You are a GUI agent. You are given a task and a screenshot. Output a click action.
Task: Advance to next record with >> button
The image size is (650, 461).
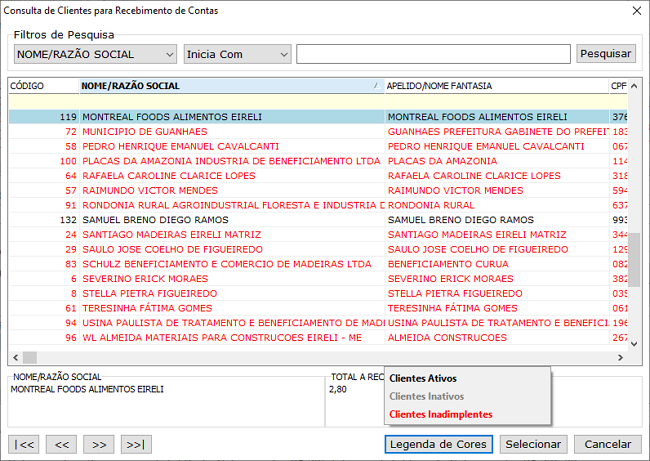pyautogui.click(x=98, y=444)
